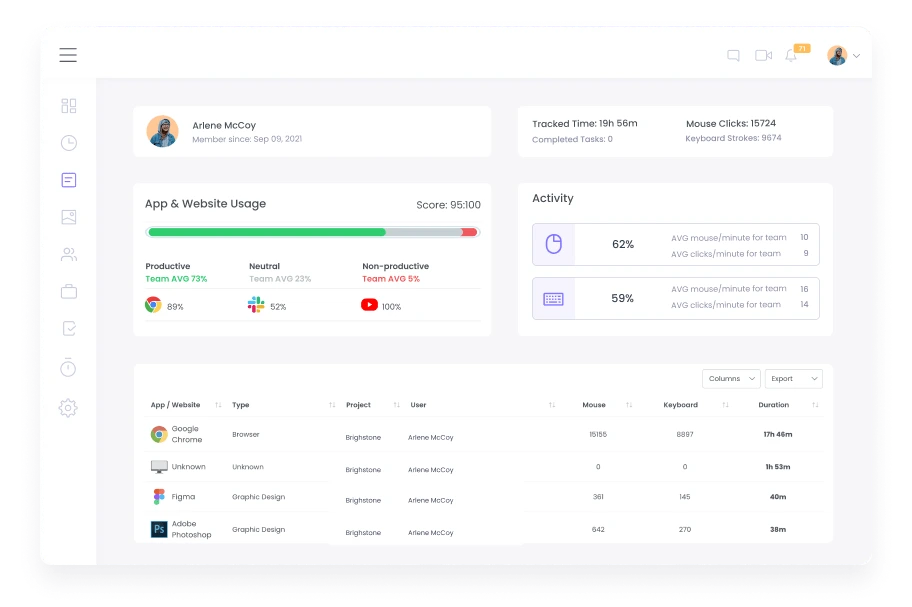
Task: Click the Slack icon under Neutral
Action: (256, 305)
